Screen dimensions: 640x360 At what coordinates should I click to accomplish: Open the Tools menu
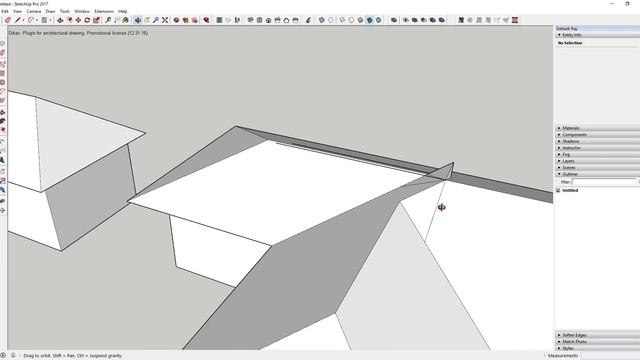(64, 11)
